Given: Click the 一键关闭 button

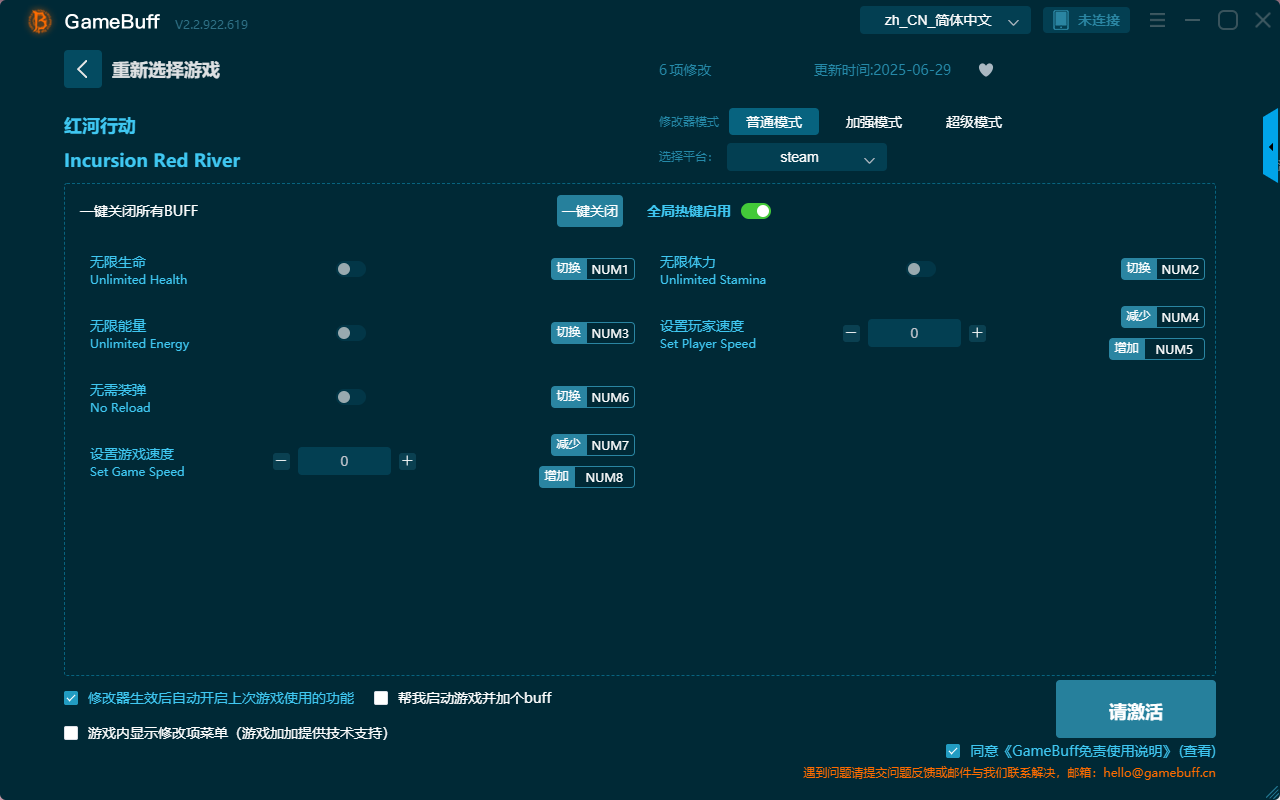Looking at the screenshot, I should pos(589,211).
